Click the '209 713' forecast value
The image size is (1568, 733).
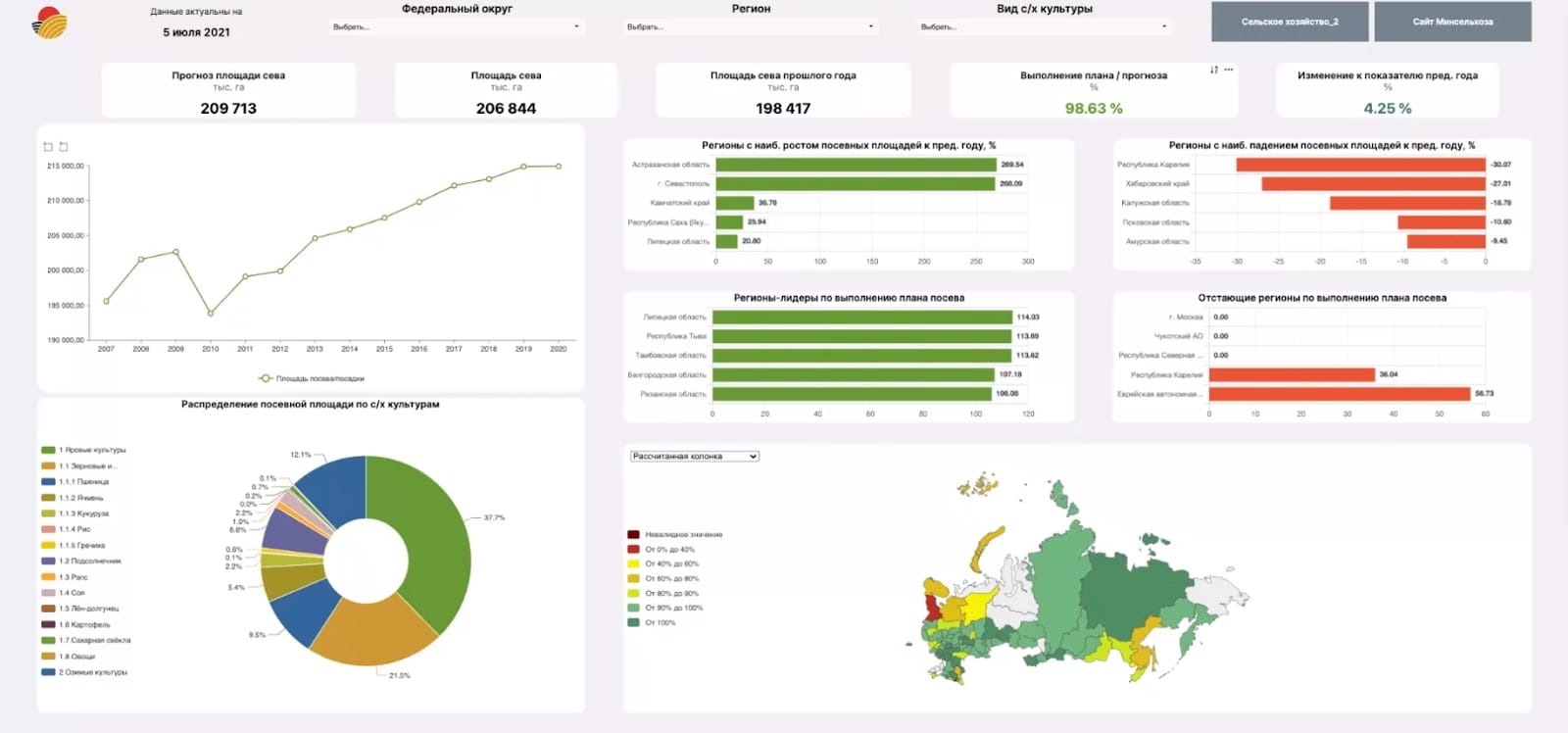(228, 109)
